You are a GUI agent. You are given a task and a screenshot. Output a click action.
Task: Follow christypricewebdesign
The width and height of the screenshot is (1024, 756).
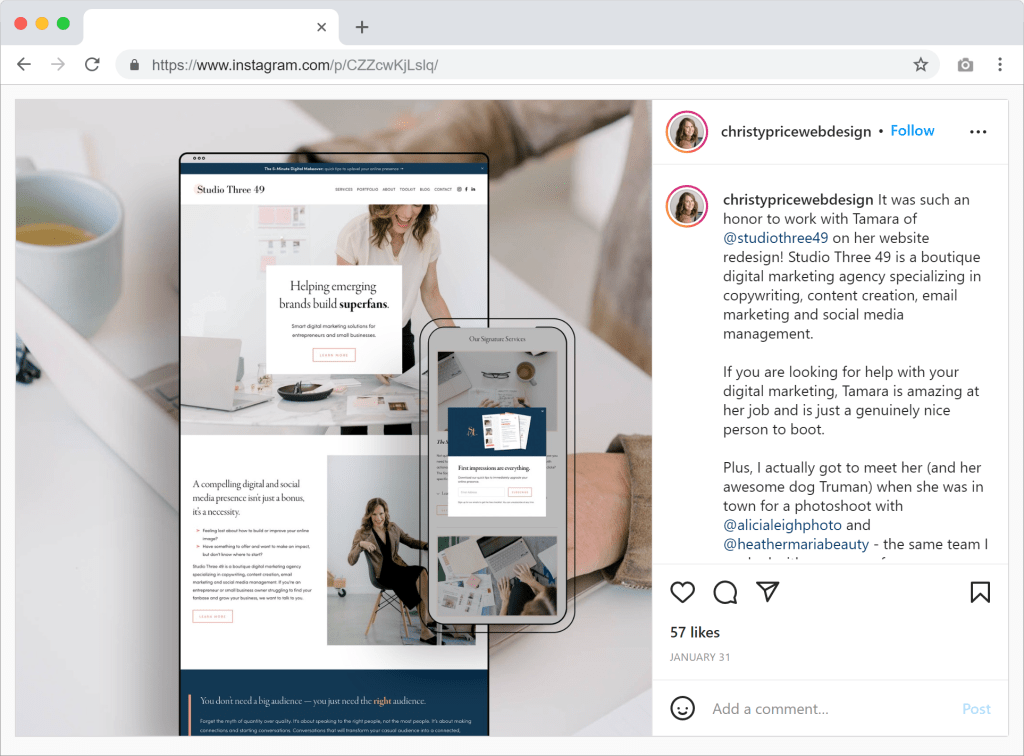click(912, 131)
